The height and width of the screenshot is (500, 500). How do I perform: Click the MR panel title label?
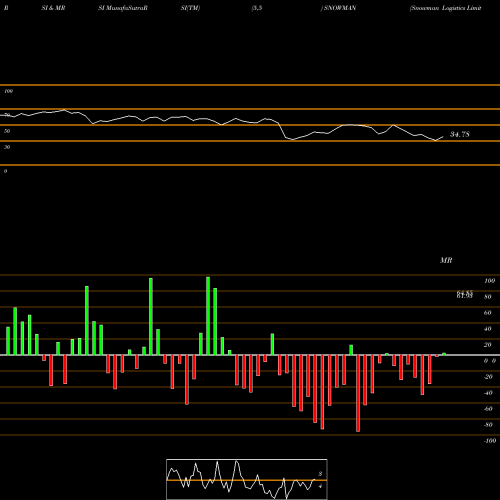click(x=446, y=260)
